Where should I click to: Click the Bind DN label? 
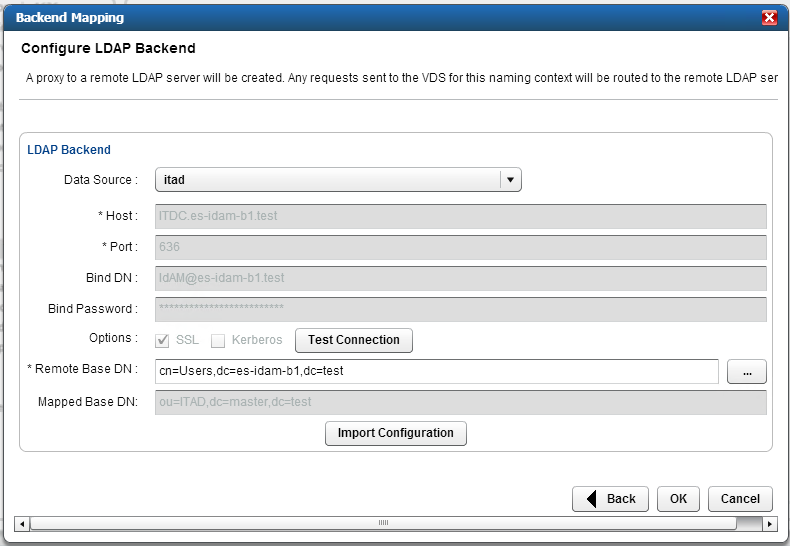(x=112, y=278)
